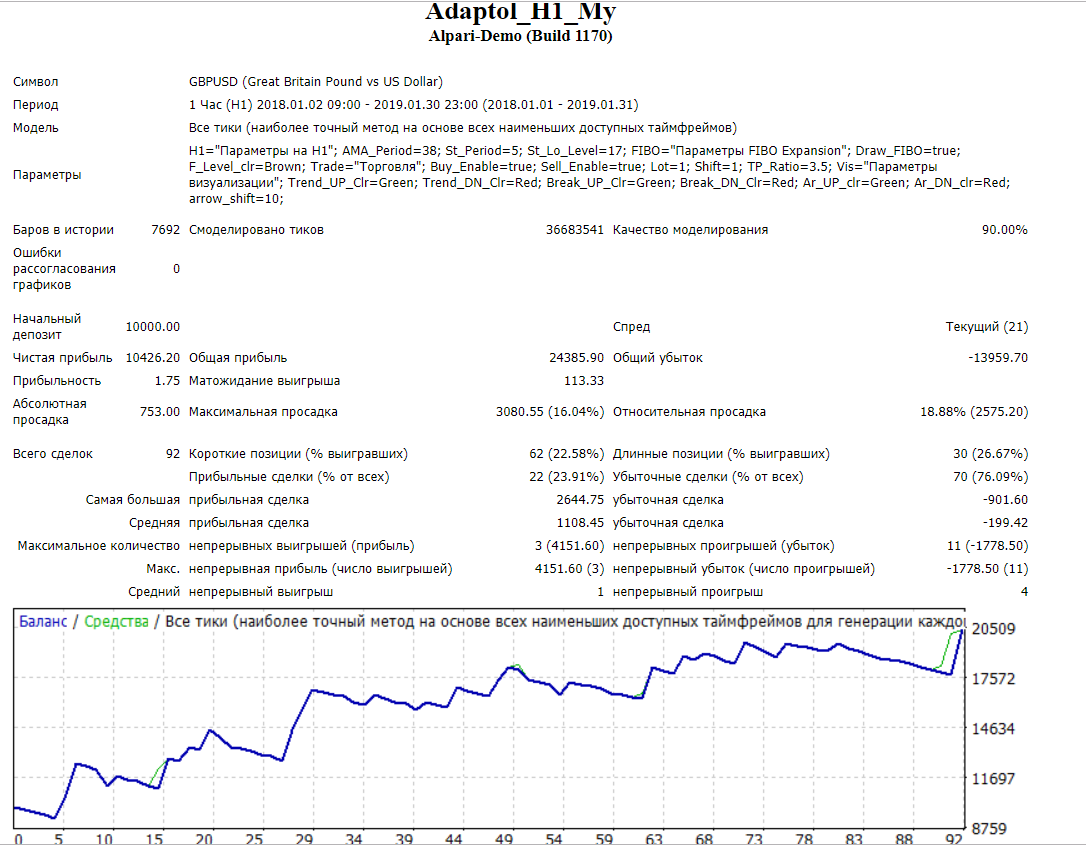
Task: Click the total trades value 92
Action: (x=172, y=454)
